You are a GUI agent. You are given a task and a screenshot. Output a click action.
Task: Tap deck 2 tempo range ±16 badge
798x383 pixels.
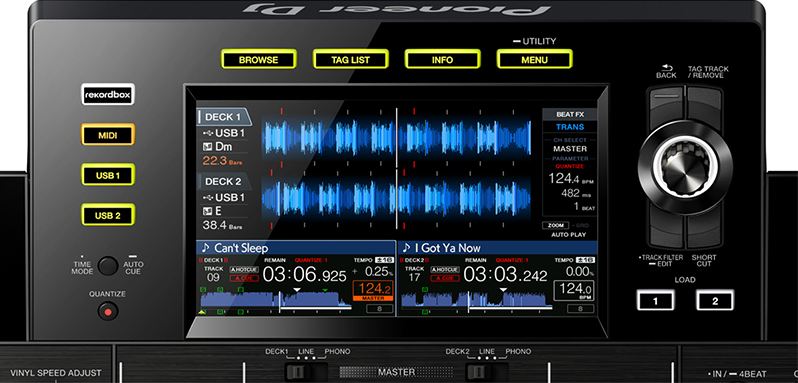point(586,260)
